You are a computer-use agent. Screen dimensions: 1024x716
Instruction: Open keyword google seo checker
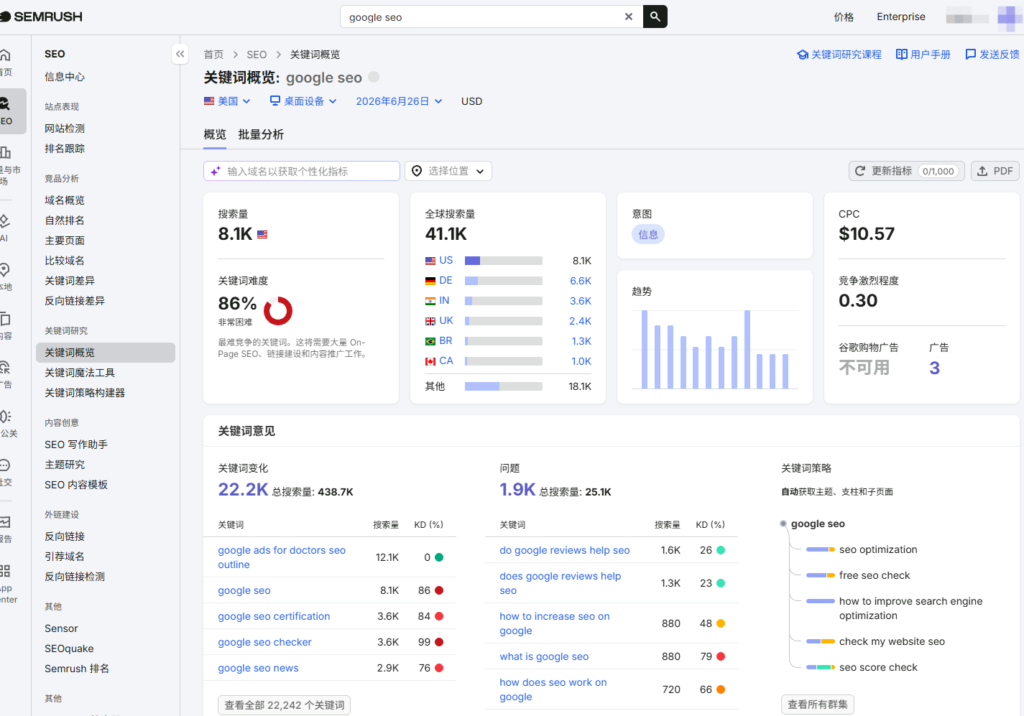click(264, 643)
